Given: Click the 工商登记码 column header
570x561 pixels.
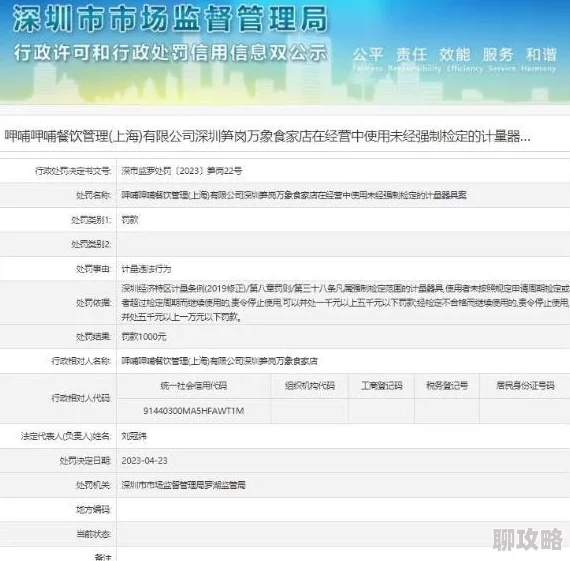Looking at the screenshot, I should (382, 385).
